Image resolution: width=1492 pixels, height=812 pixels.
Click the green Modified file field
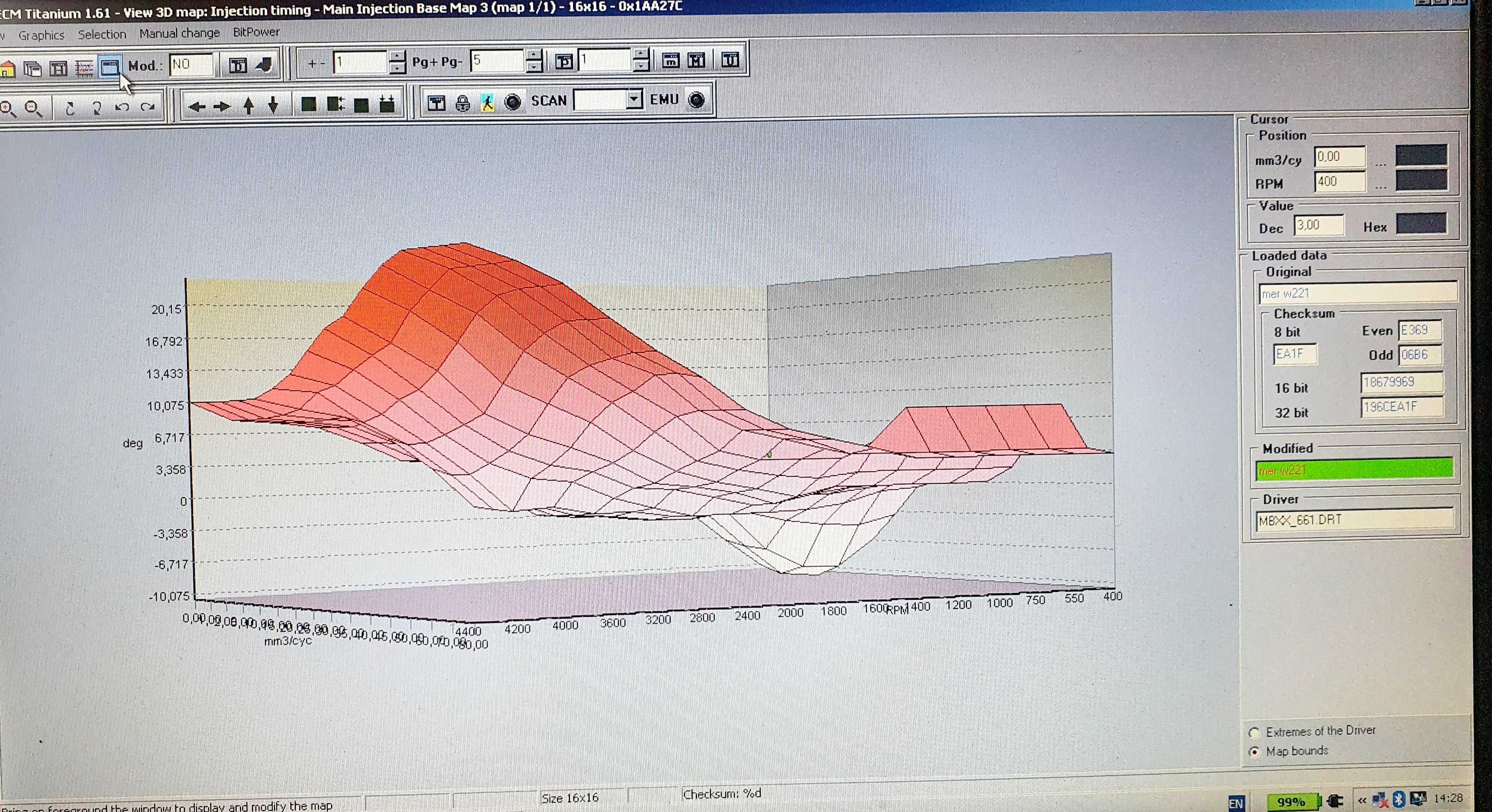coord(1354,470)
